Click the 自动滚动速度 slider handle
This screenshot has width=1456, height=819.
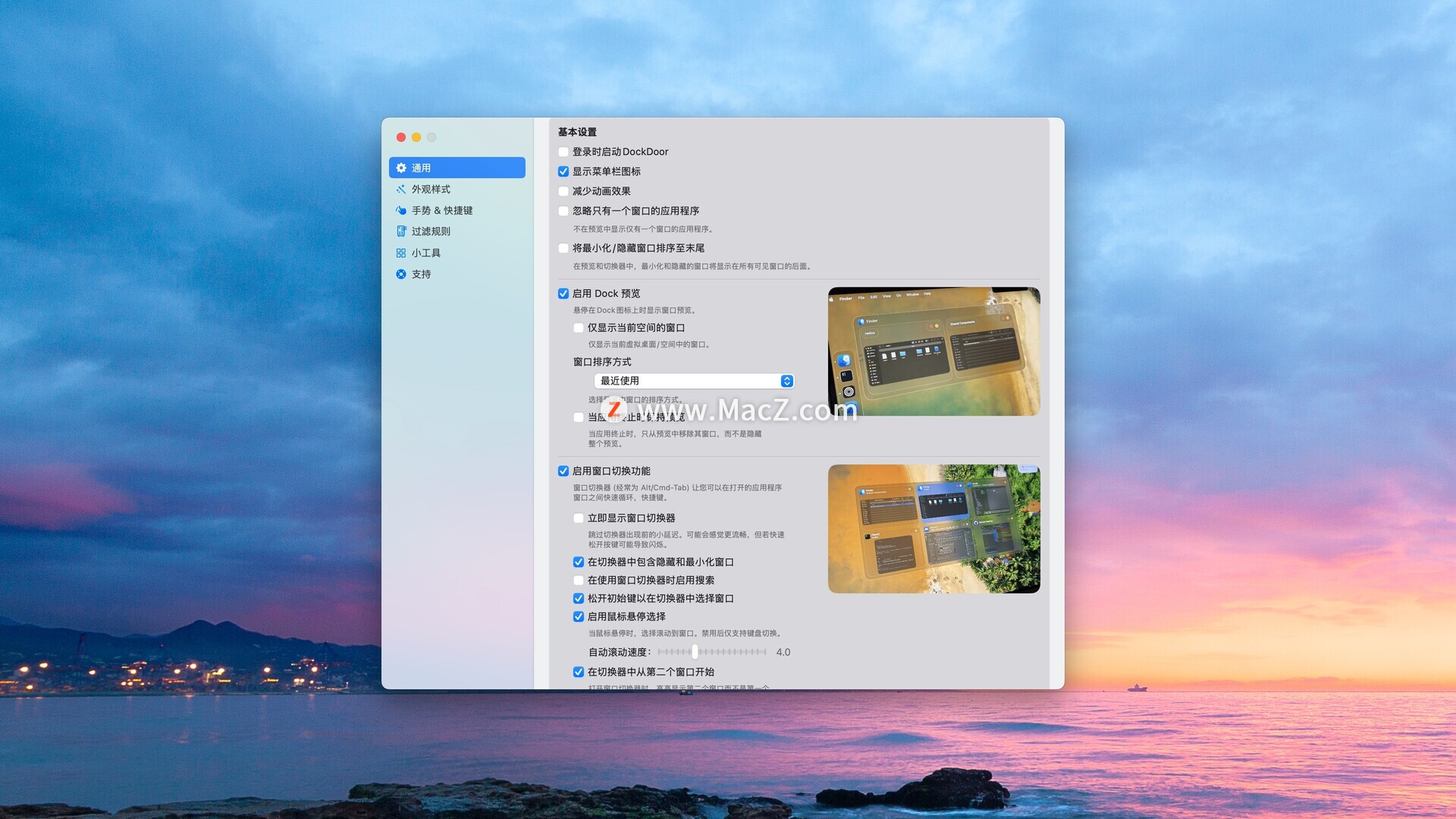(695, 651)
